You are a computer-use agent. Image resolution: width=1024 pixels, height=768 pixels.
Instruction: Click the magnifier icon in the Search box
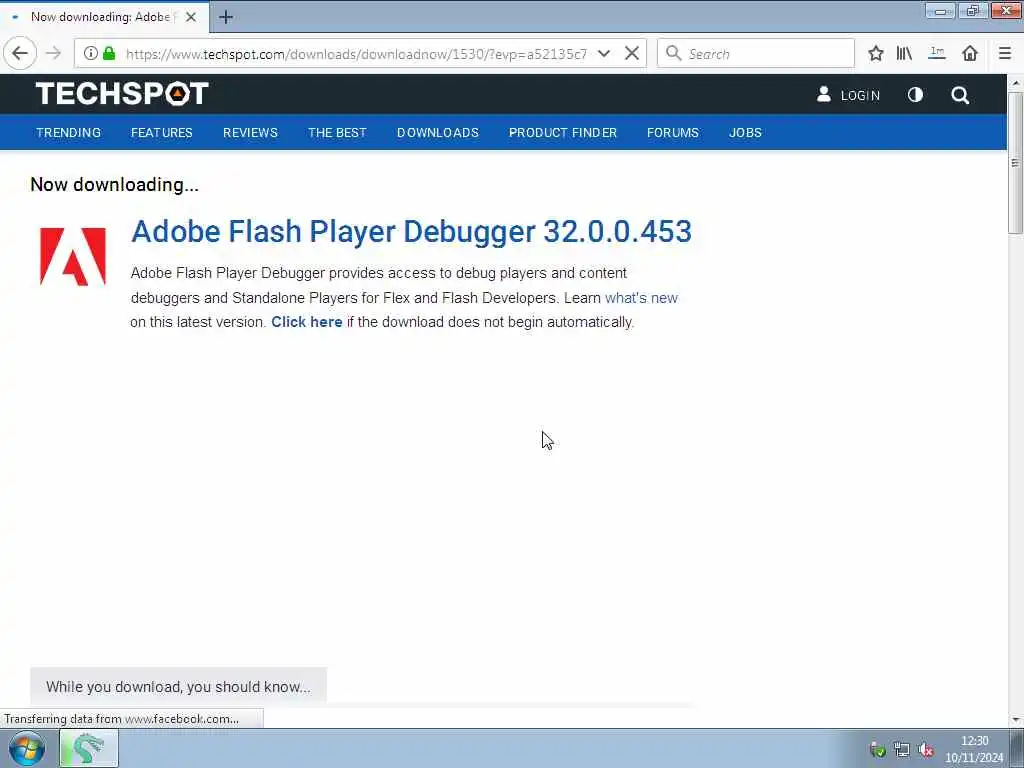(673, 54)
